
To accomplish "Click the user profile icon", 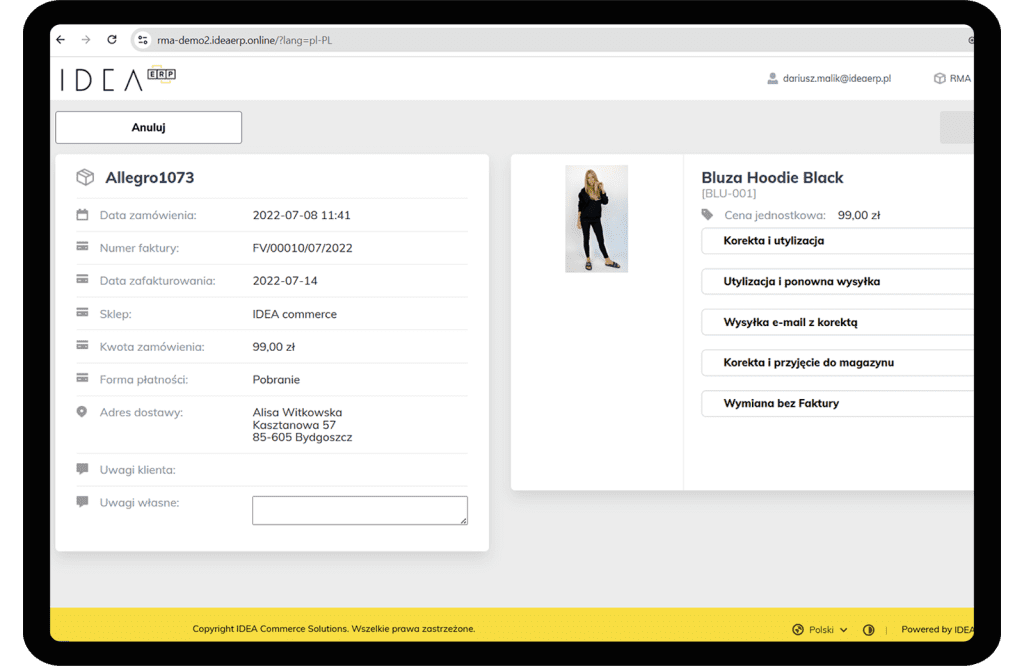I will pos(772,78).
